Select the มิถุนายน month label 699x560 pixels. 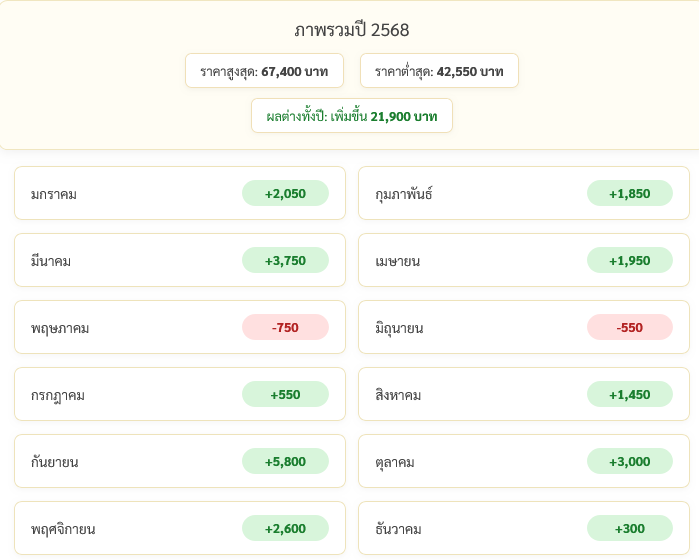point(399,328)
